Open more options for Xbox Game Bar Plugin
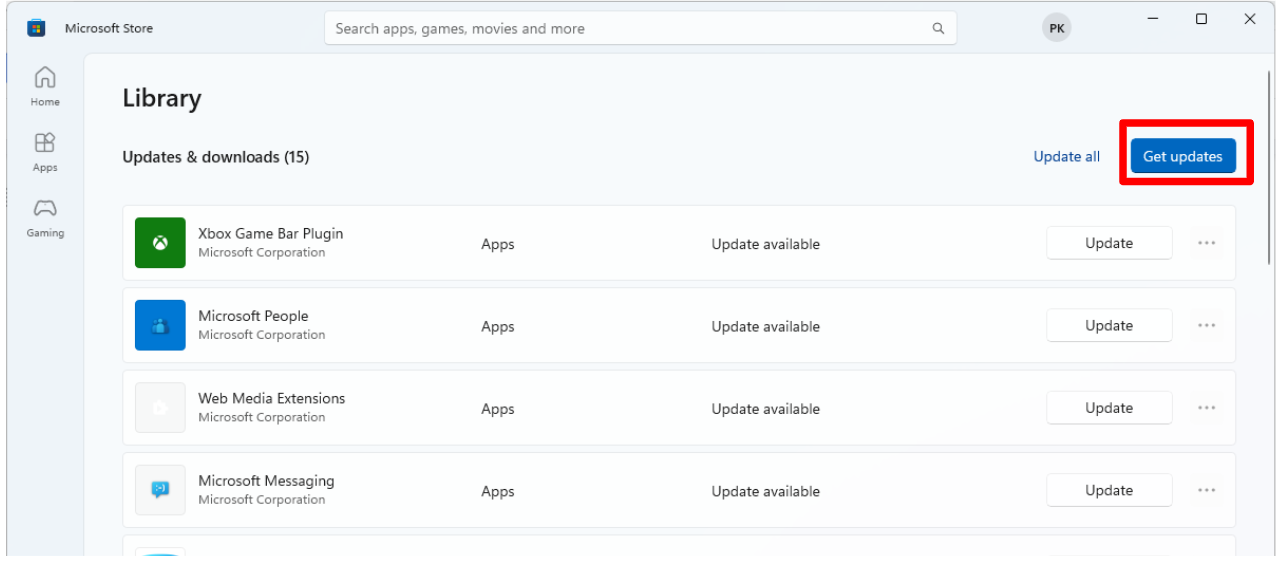This screenshot has width=1282, height=572. tap(1207, 243)
